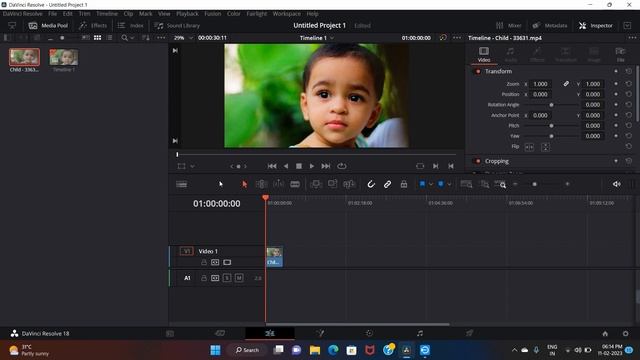
Task: Toggle Linked Selection chain icon
Action: (x=387, y=184)
